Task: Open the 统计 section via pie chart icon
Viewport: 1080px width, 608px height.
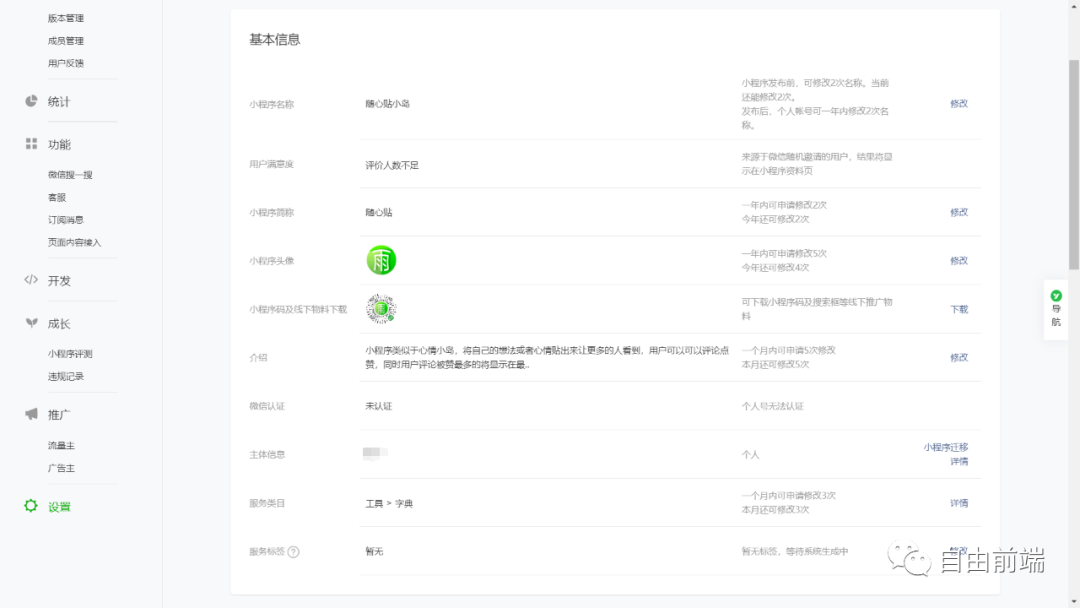Action: (x=31, y=101)
